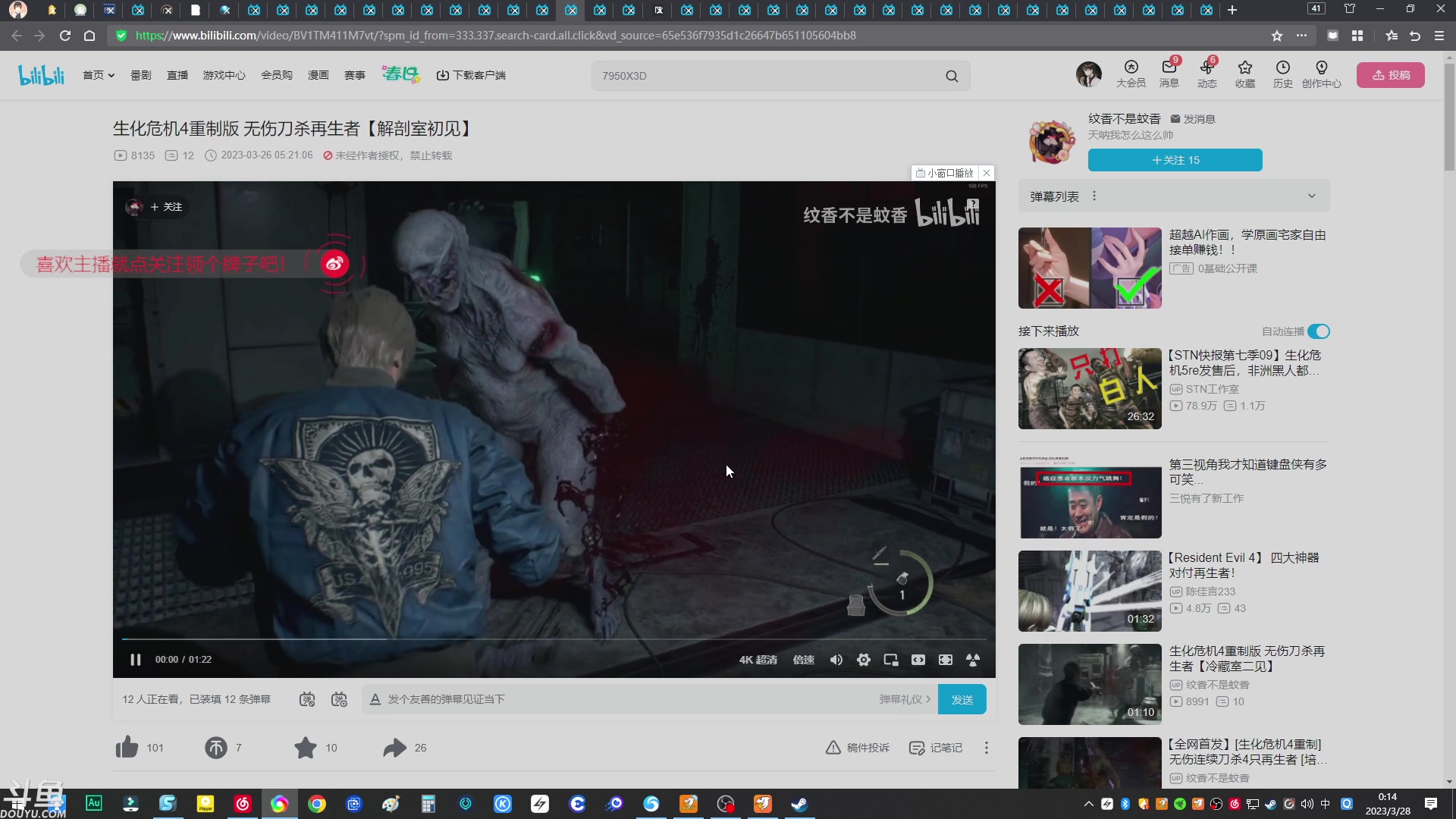Image resolution: width=1456 pixels, height=819 pixels.
Task: Click the bilibili logo in the header
Action: tap(42, 75)
